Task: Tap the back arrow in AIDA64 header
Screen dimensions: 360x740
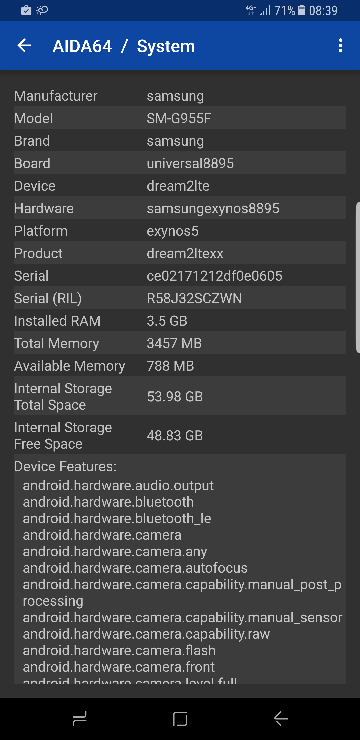Action: [x=24, y=46]
